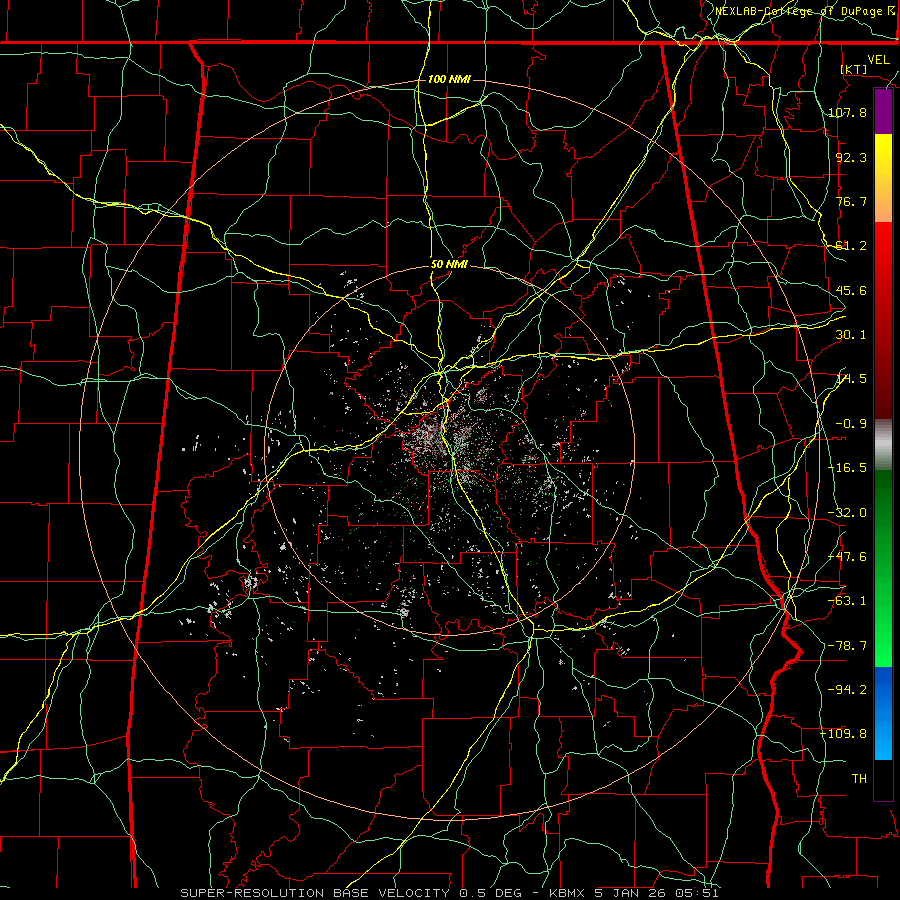Click the -94.2 velocity scale value

tap(847, 690)
